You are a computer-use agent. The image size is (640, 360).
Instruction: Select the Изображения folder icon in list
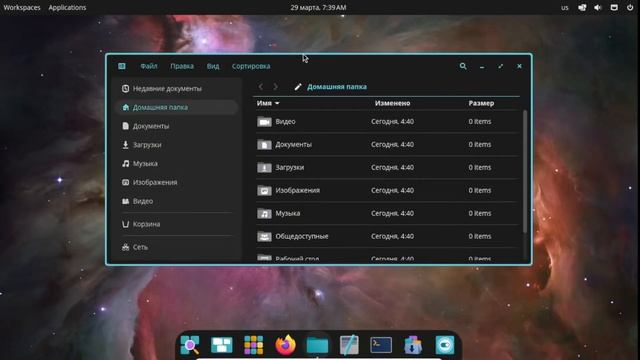[x=264, y=190]
